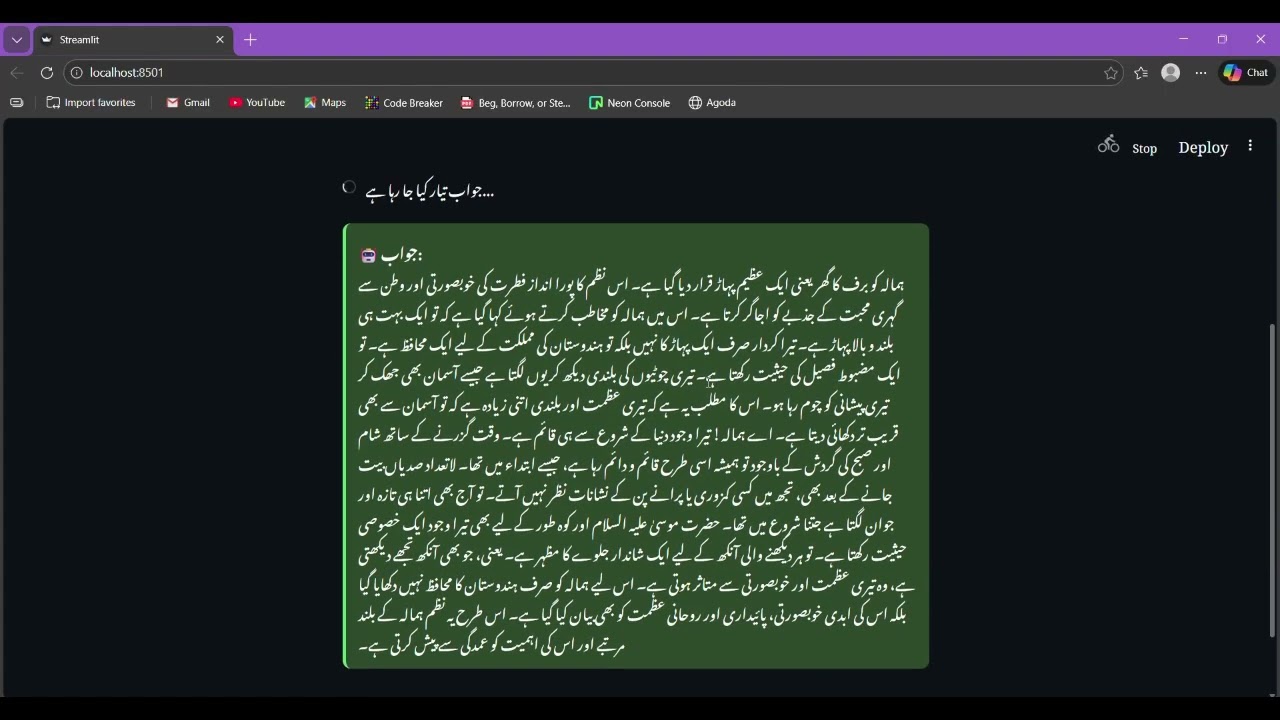Add this page to favorites star
The image size is (1280, 720).
pyautogui.click(x=1111, y=73)
